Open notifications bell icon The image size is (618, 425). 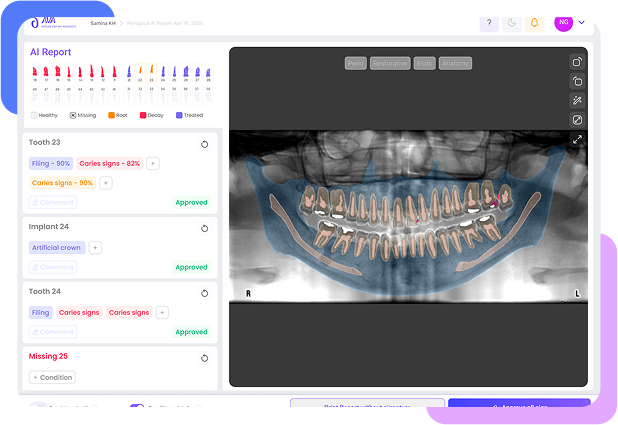coord(536,23)
